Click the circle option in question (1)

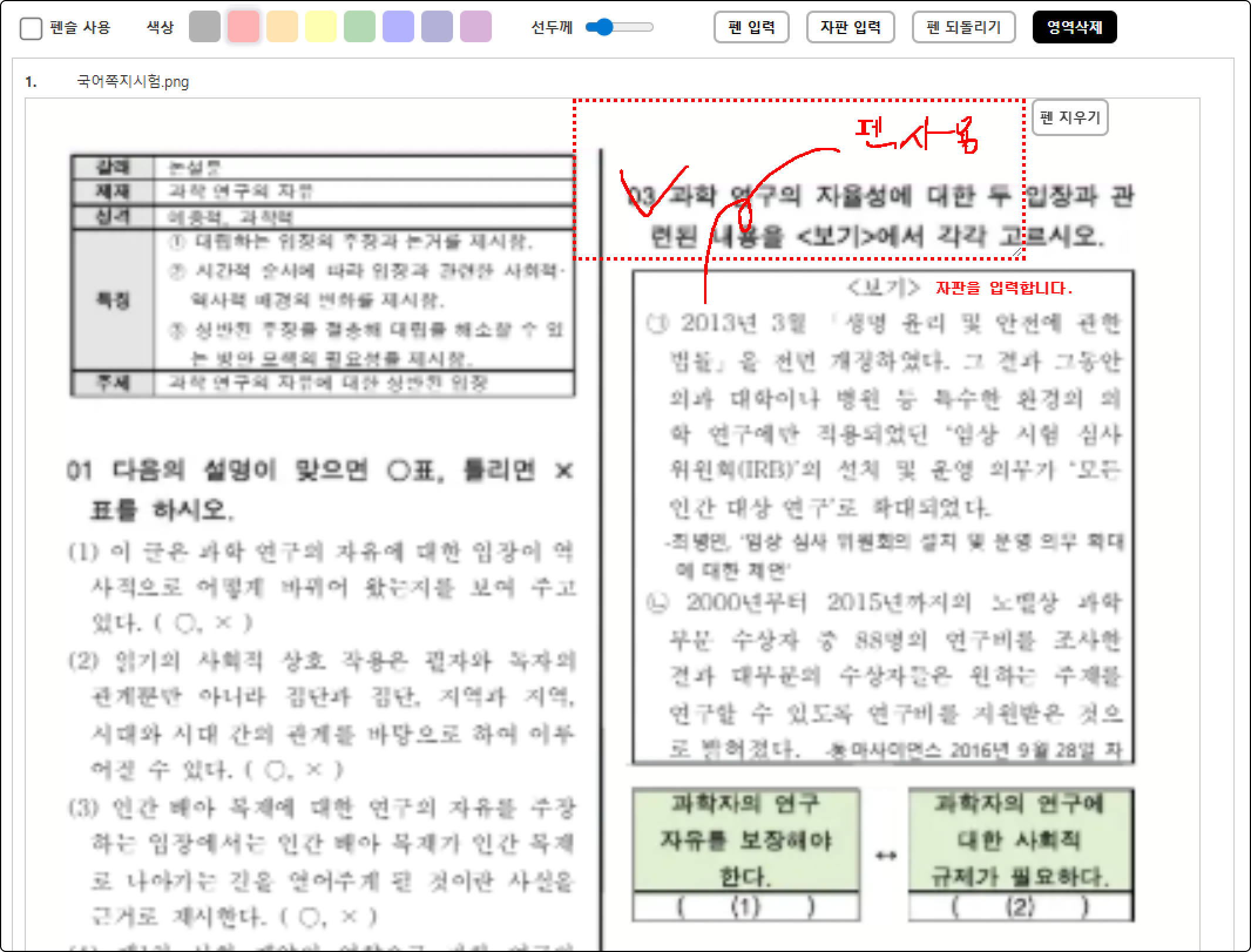tap(187, 624)
